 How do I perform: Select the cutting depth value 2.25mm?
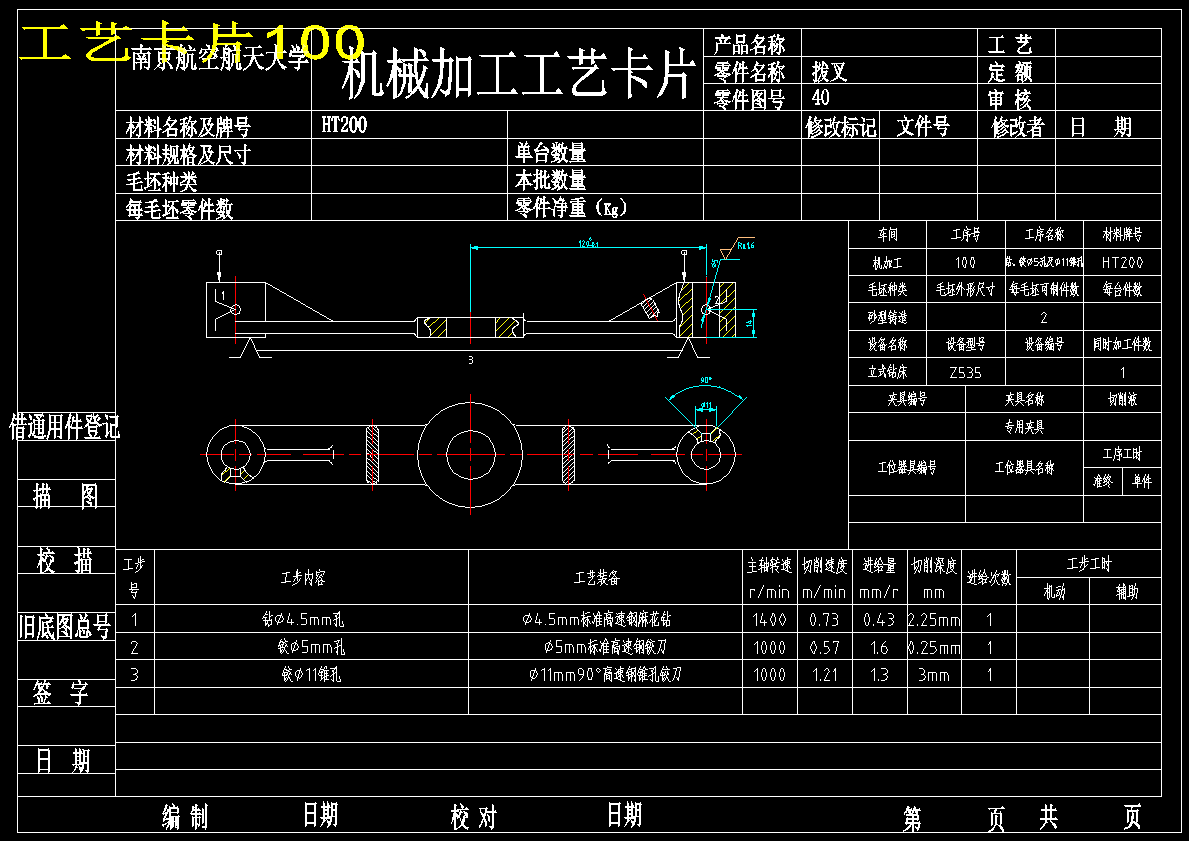pos(934,620)
